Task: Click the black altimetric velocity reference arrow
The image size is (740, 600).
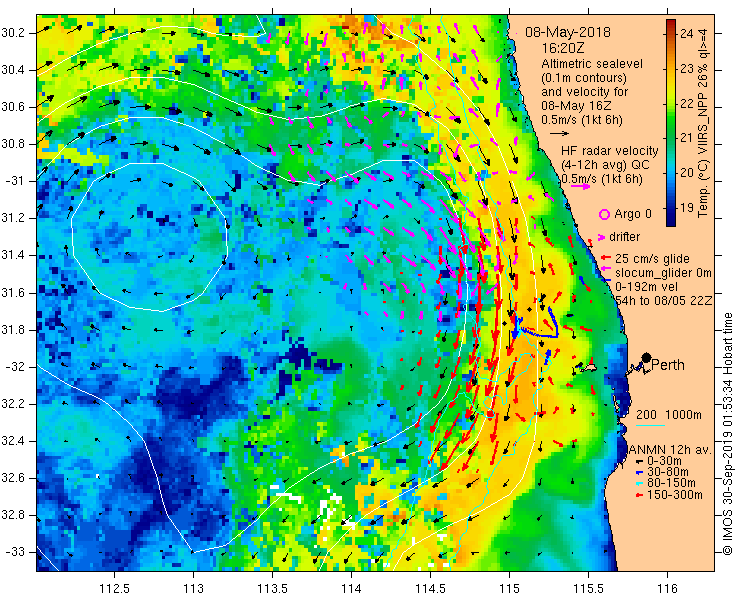Action: (560, 134)
